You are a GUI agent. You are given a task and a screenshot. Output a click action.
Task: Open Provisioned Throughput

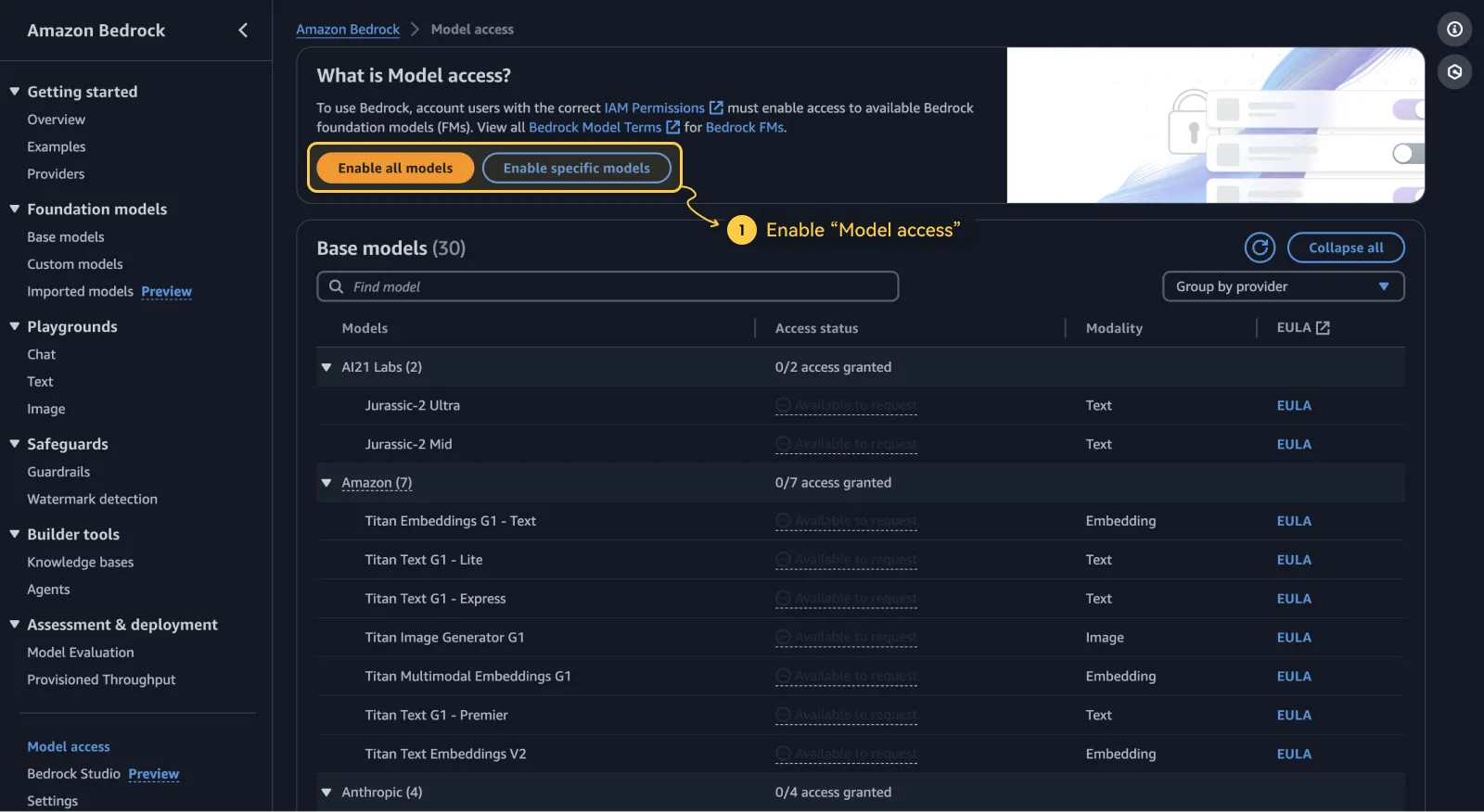101,679
